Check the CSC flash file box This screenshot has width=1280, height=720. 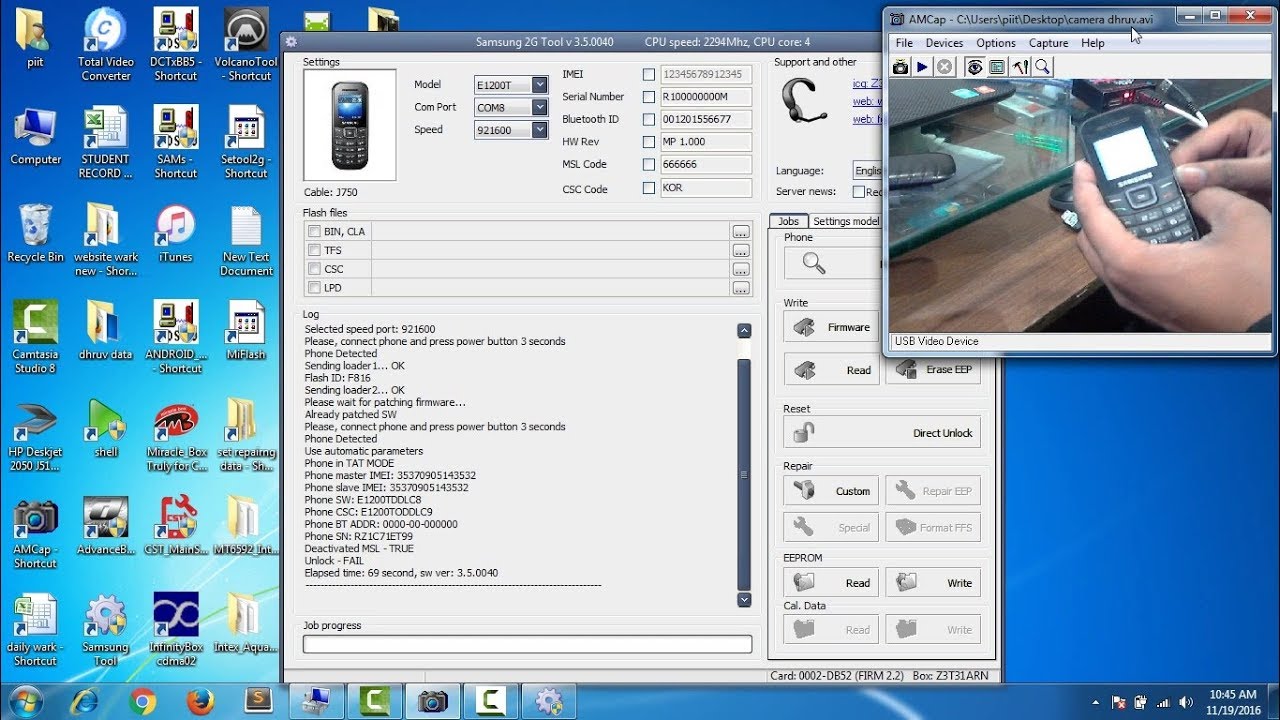pyautogui.click(x=315, y=269)
